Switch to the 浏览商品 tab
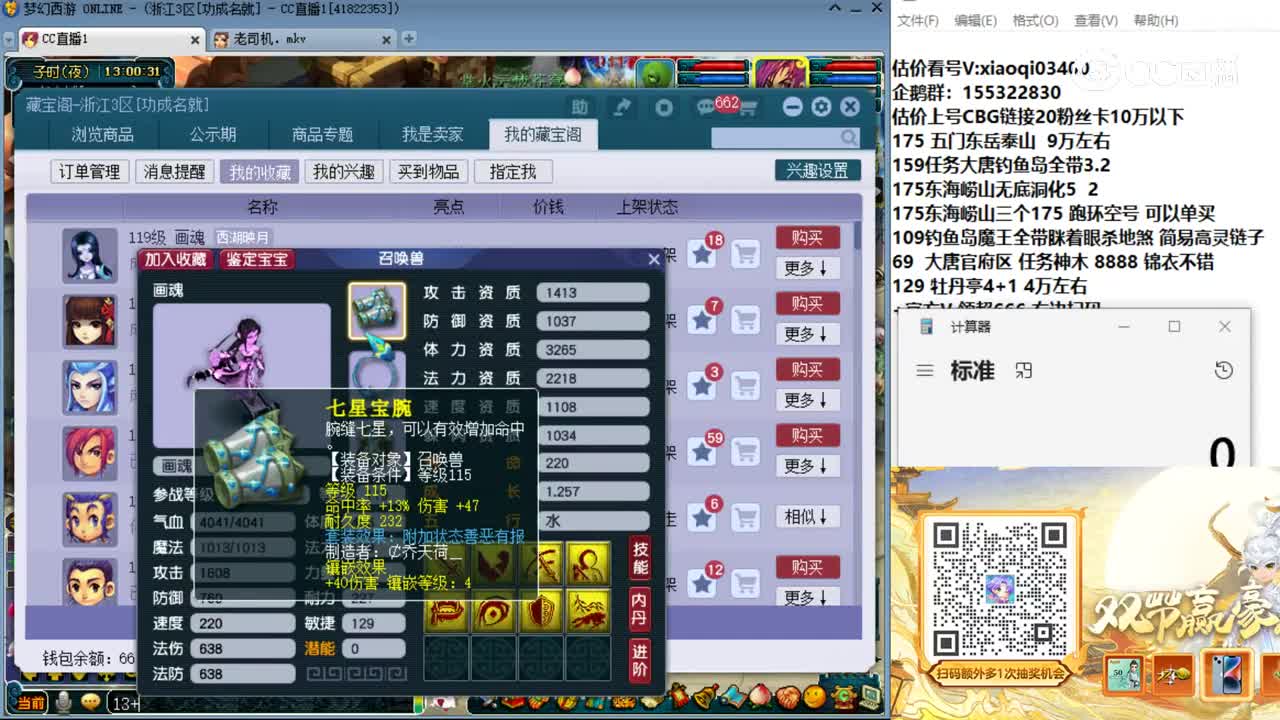The height and width of the screenshot is (720, 1280). point(102,134)
